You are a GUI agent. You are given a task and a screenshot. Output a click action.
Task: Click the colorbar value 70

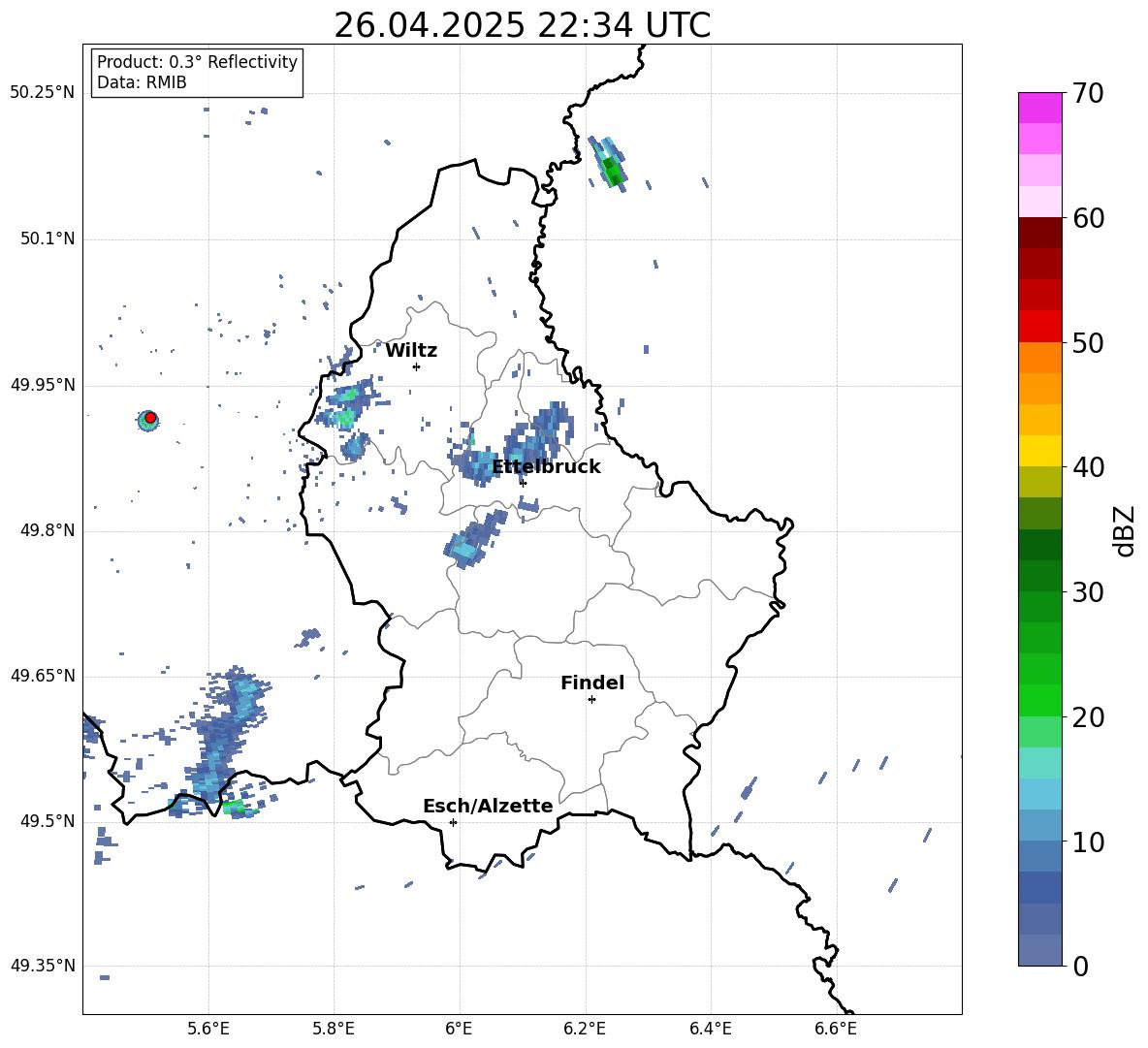click(x=1088, y=93)
